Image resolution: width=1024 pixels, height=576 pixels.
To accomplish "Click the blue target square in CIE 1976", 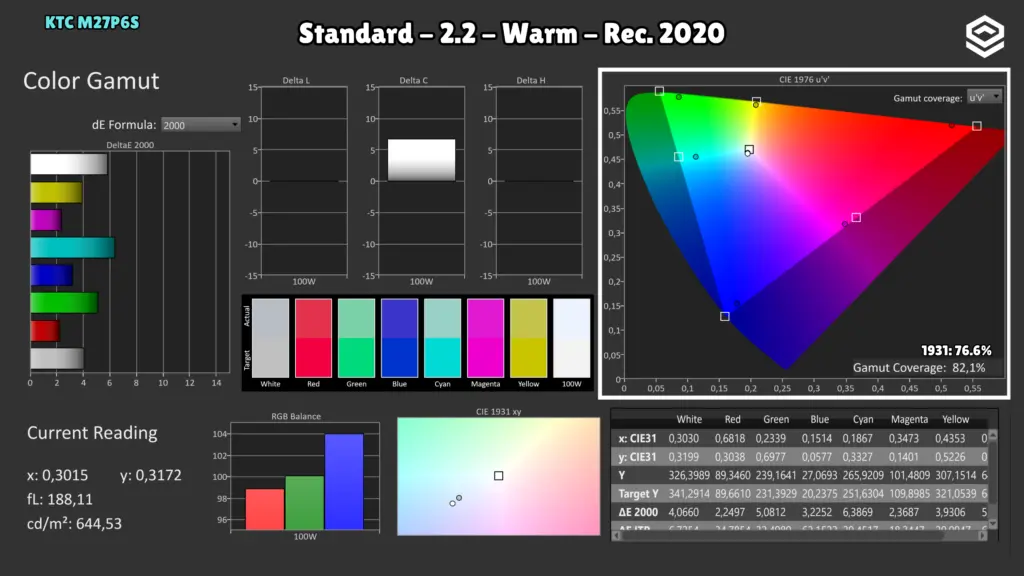I will pyautogui.click(x=724, y=316).
